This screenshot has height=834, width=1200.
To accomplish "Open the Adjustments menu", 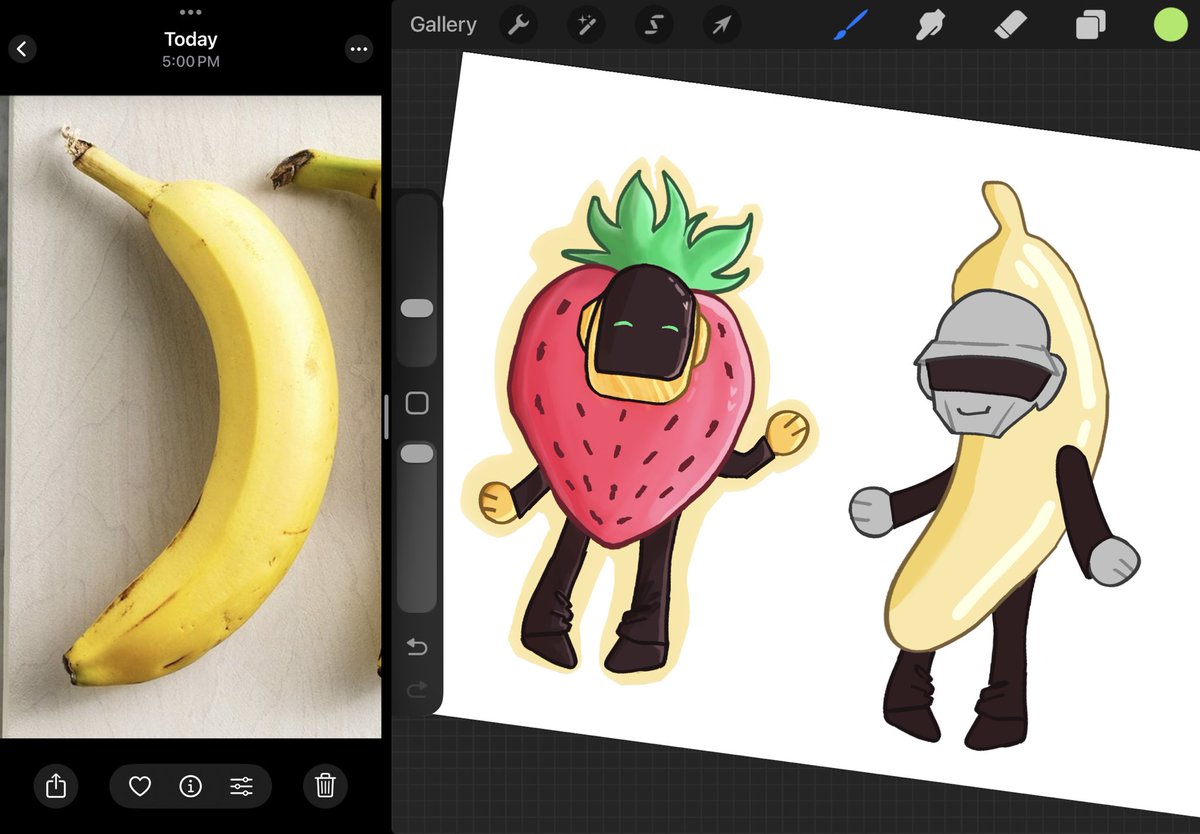I will (x=586, y=24).
